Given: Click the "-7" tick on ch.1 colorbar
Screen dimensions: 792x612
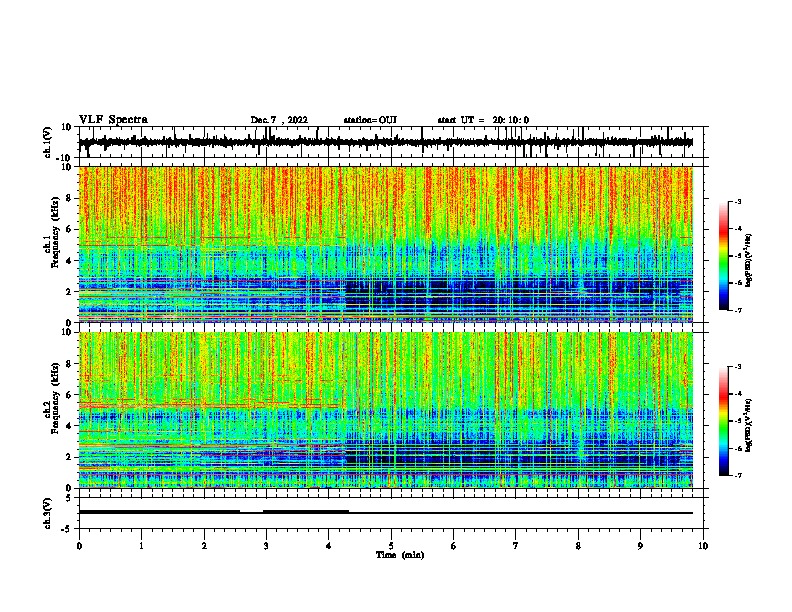Looking at the screenshot, I should pos(737,310).
